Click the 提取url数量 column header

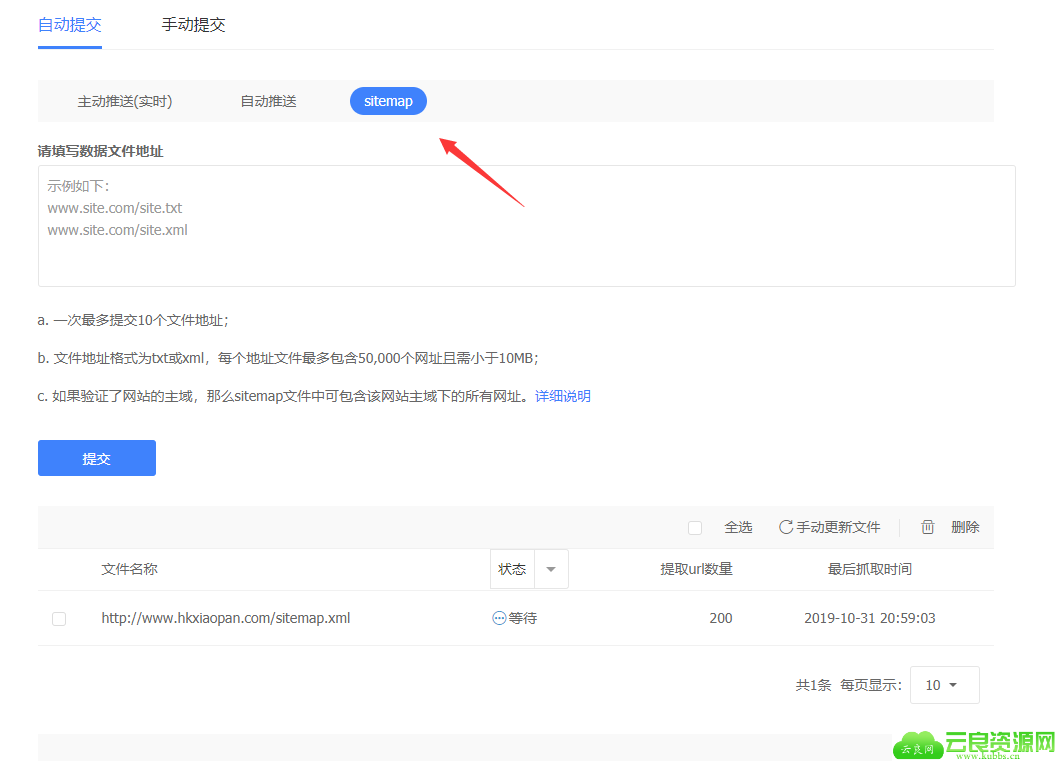coord(696,570)
